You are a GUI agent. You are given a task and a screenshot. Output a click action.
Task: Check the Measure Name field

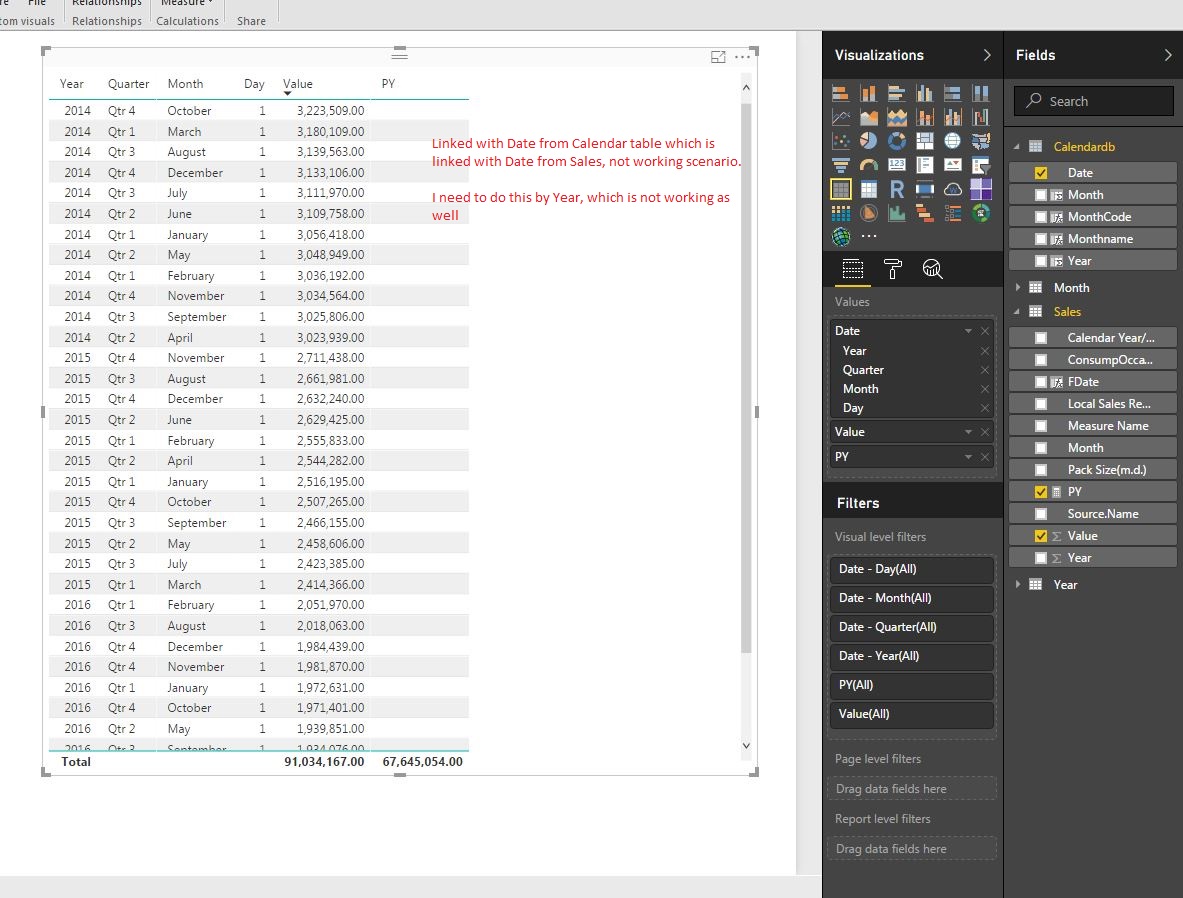[x=1040, y=426]
